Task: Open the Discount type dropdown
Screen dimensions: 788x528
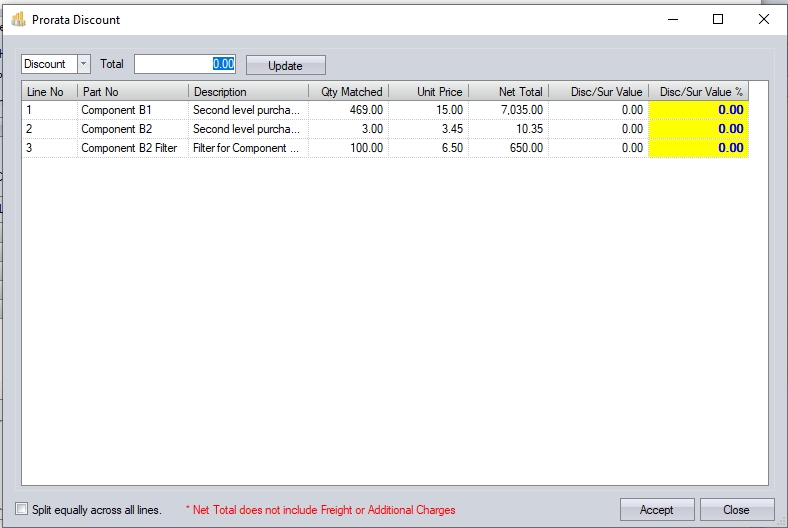Action: click(83, 64)
